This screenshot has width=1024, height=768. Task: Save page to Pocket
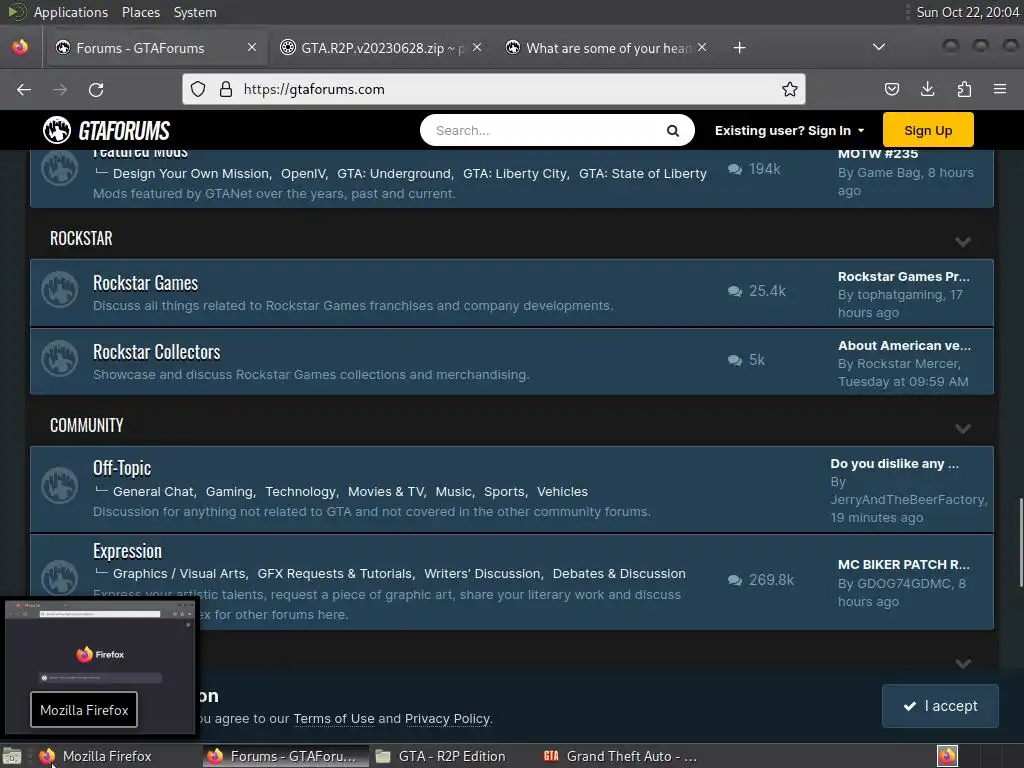pyautogui.click(x=891, y=89)
